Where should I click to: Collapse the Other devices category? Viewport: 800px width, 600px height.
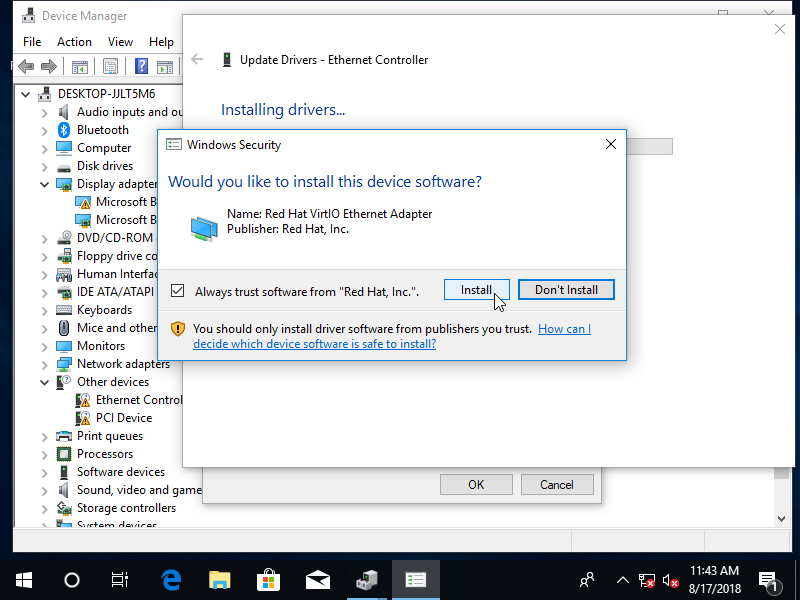point(45,382)
